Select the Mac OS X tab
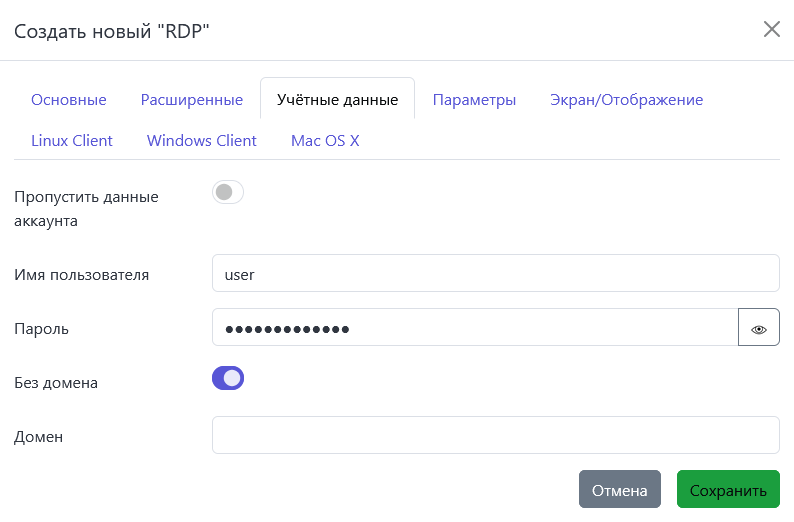The width and height of the screenshot is (794, 522). [x=325, y=141]
